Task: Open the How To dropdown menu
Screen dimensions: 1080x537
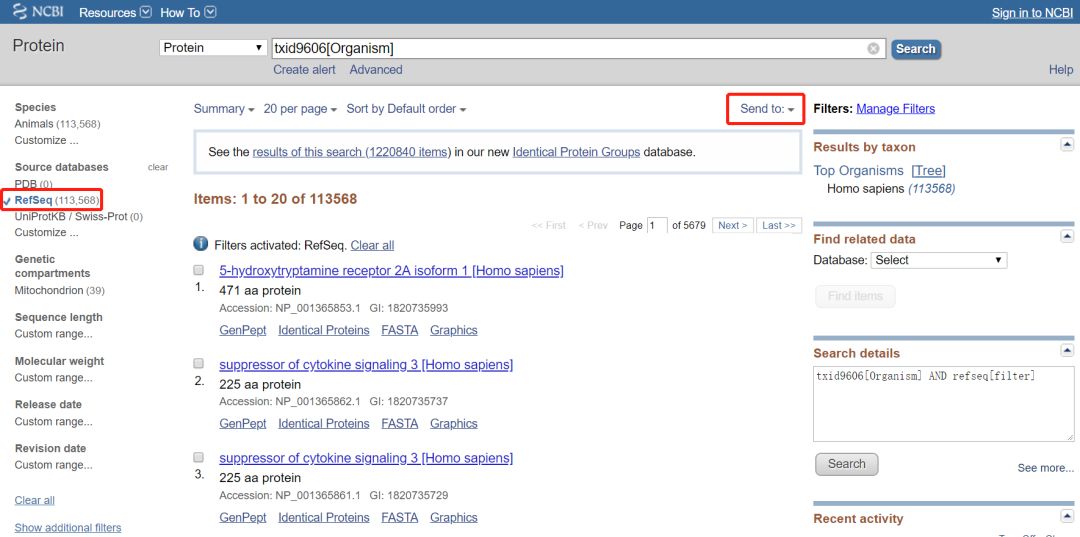Action: (x=188, y=12)
